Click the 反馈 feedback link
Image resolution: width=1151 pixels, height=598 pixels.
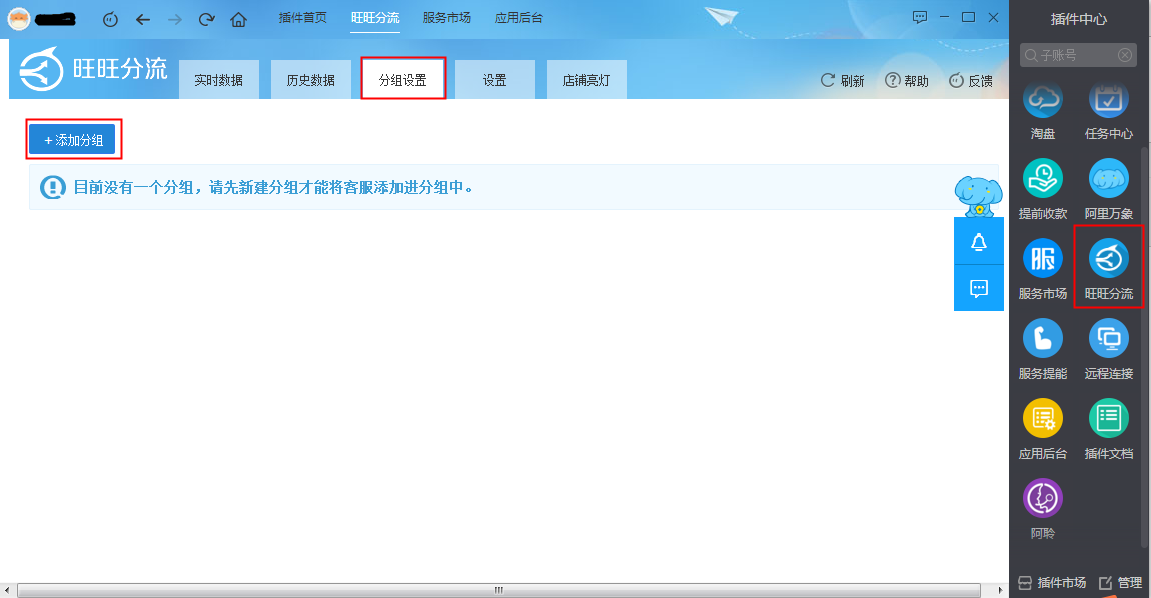970,81
